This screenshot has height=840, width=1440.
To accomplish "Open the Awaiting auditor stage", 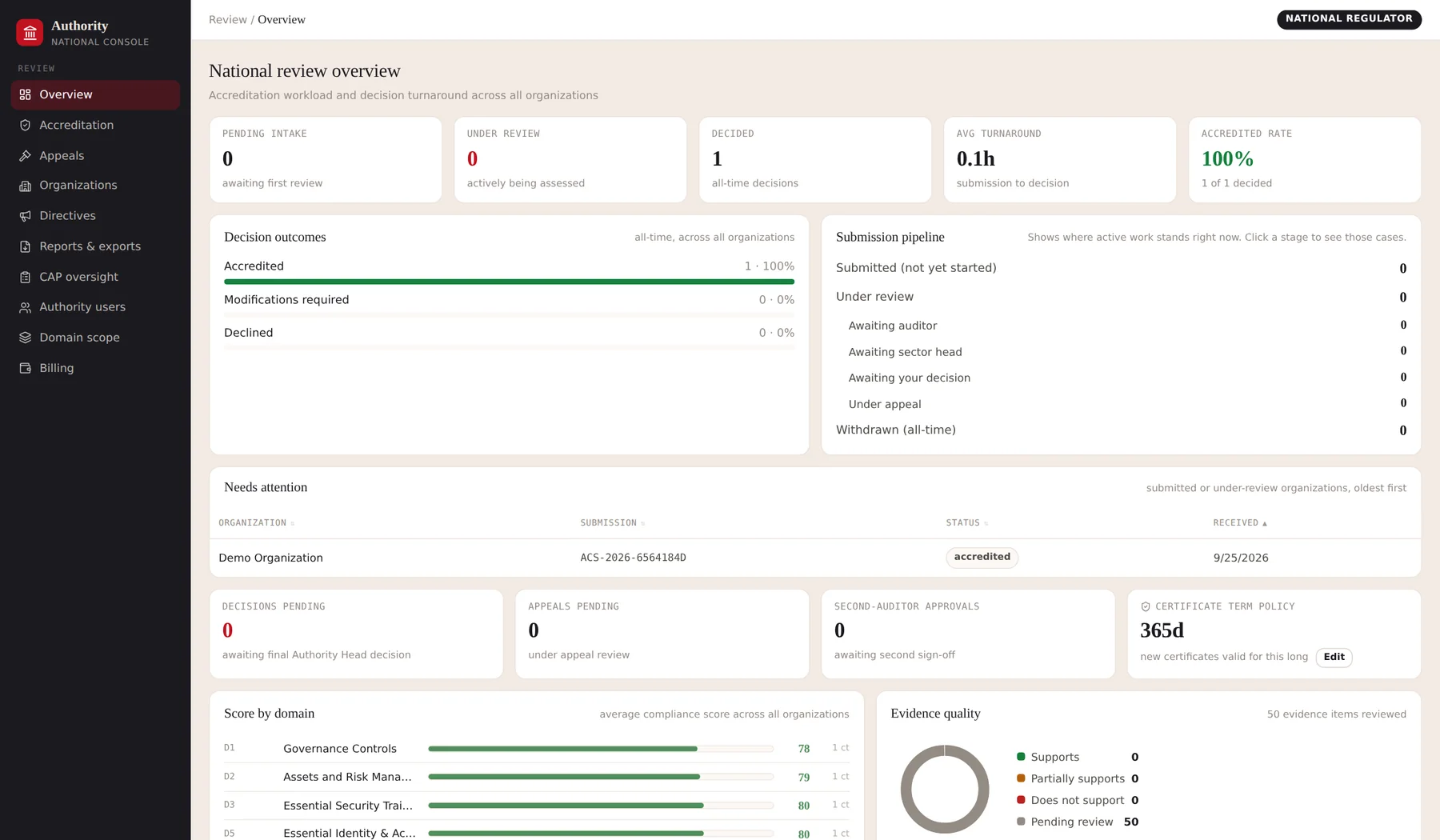I will pos(1127,326).
